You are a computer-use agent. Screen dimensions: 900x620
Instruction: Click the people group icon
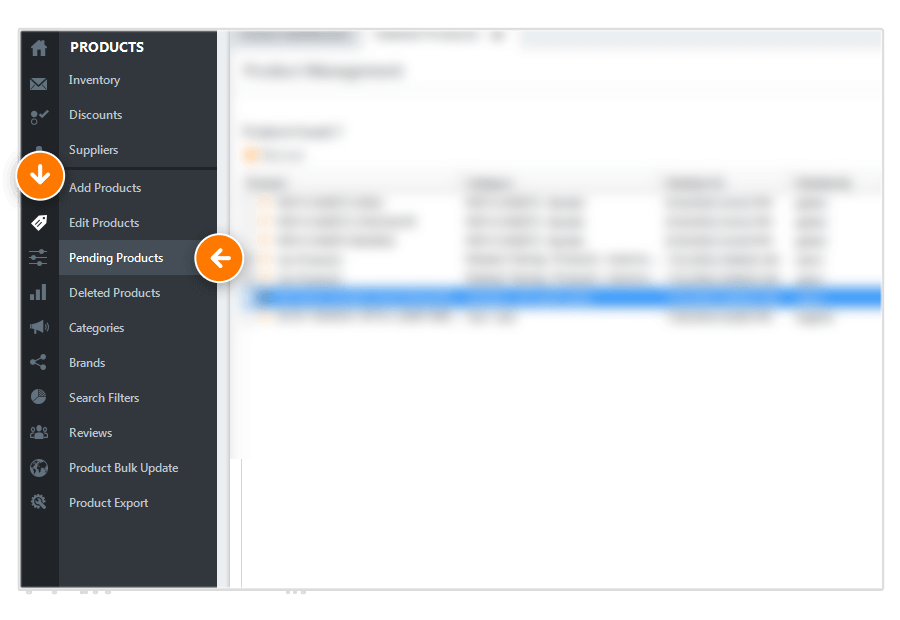39,432
